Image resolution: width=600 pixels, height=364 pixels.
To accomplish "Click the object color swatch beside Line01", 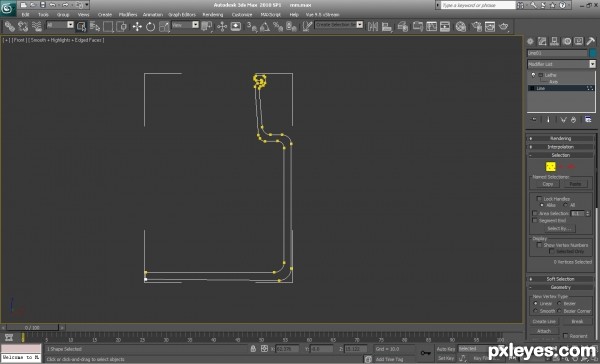I will [593, 53].
